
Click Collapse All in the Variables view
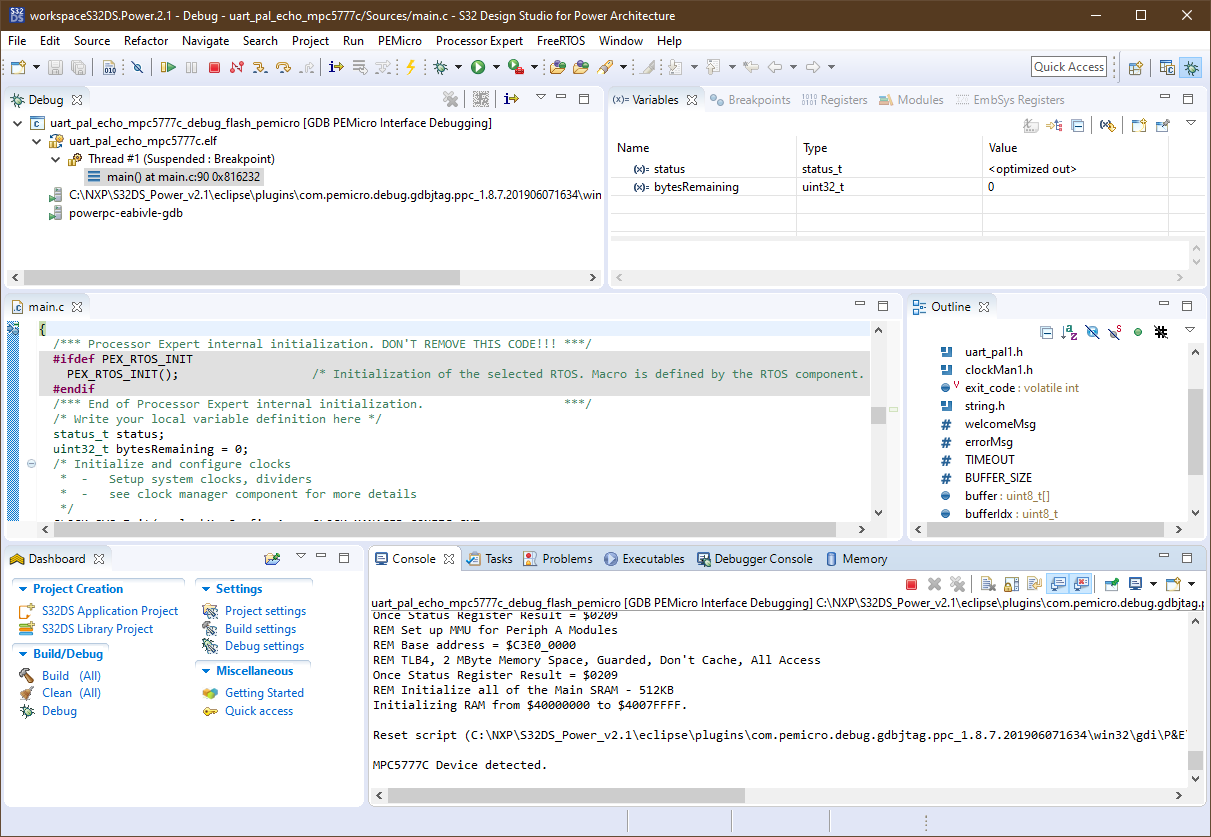point(1077,125)
